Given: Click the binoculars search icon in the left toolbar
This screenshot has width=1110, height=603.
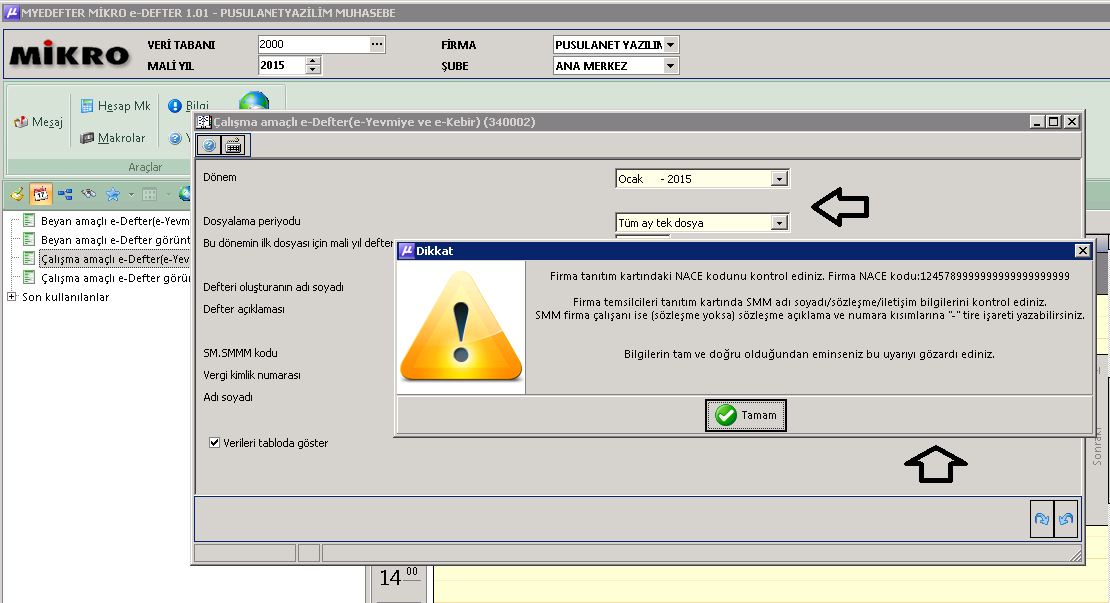Looking at the screenshot, I should click(x=88, y=193).
